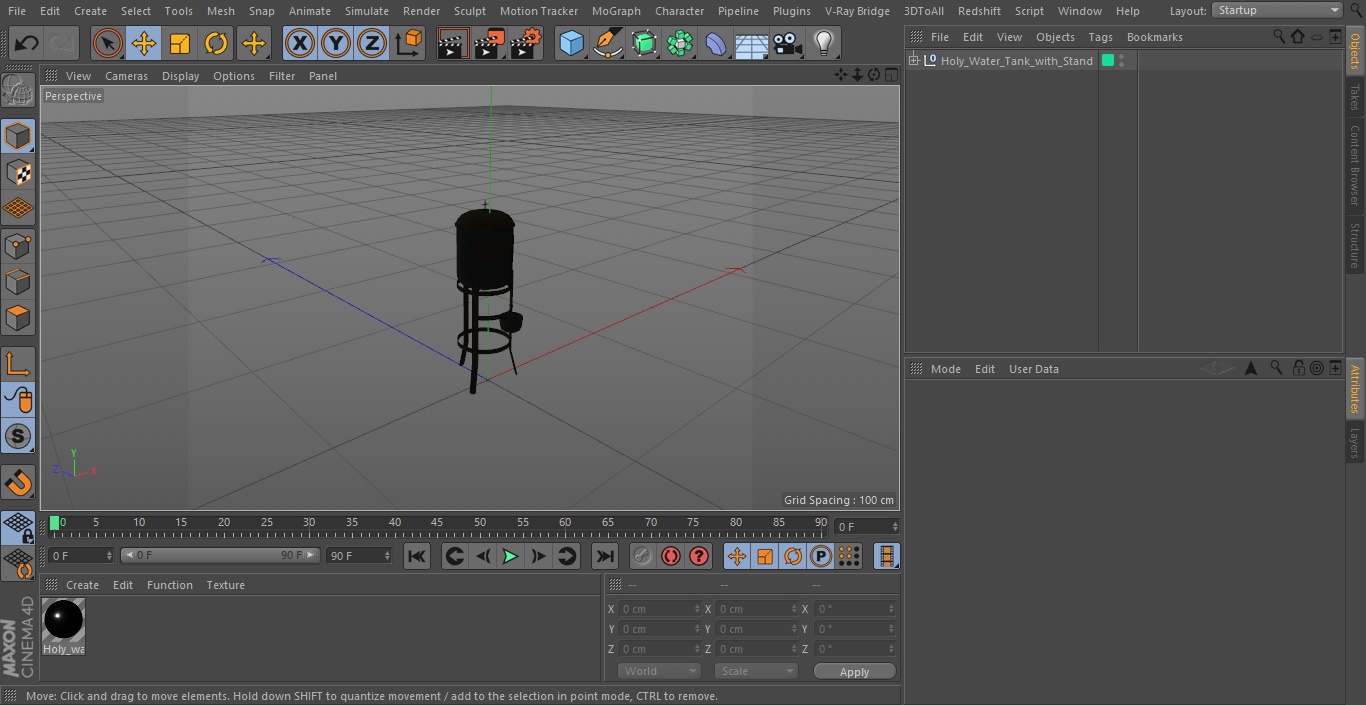Image resolution: width=1366 pixels, height=705 pixels.
Task: Expand the Holy_Water_Tank_with_Stand object tree
Action: (913, 61)
